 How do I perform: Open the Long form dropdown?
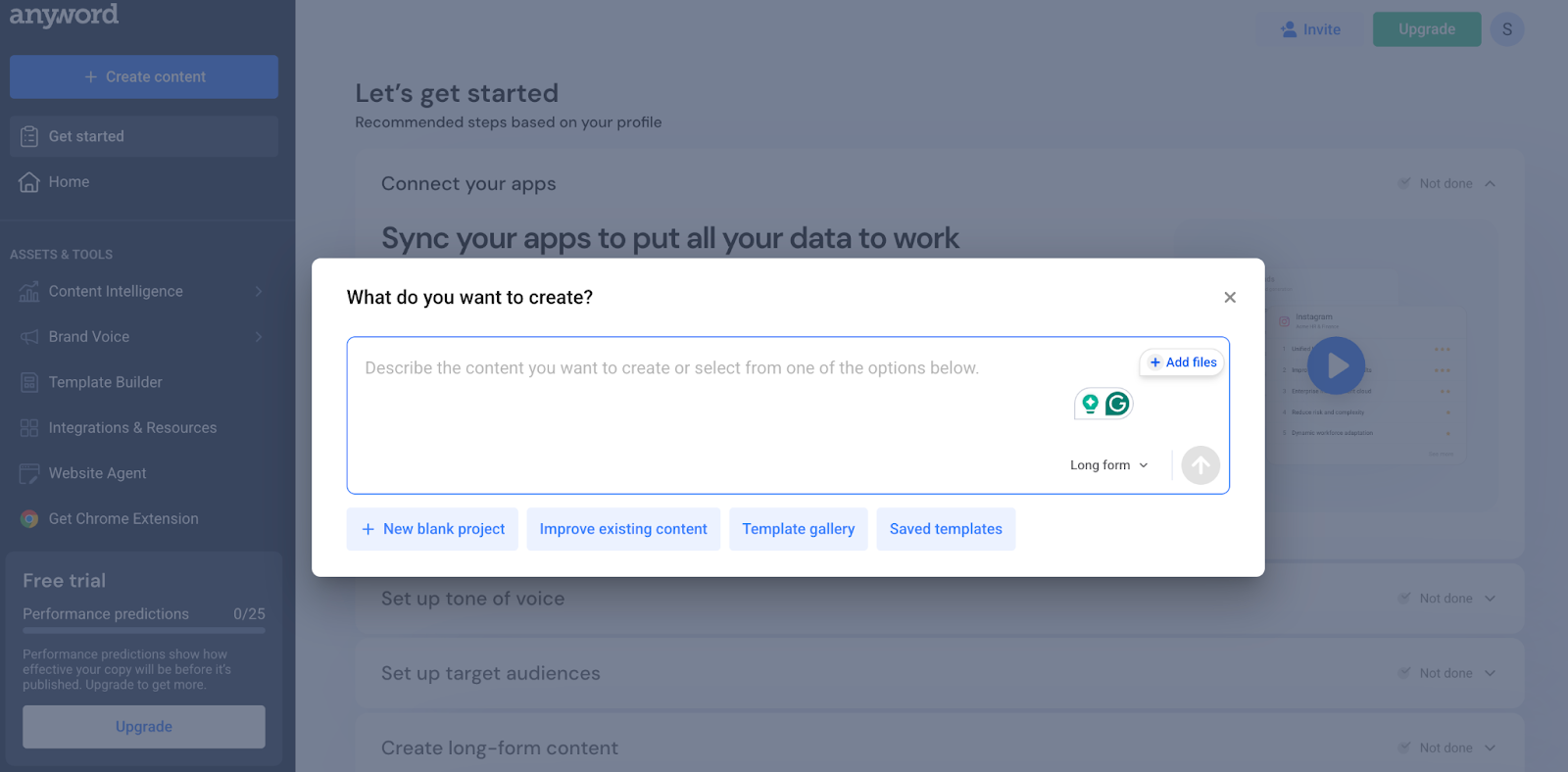coord(1109,465)
